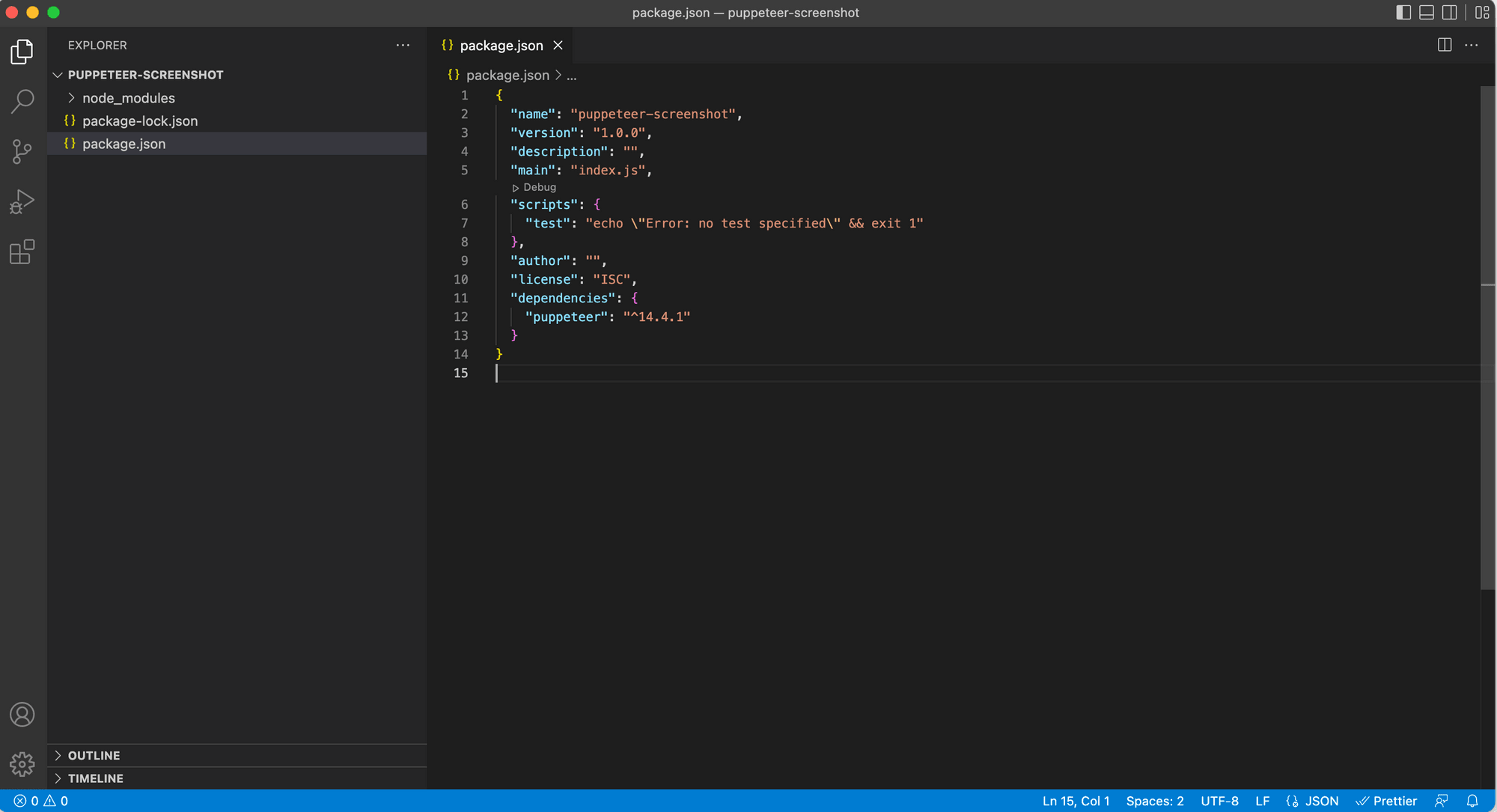Select package.json in file tree

[238, 144]
